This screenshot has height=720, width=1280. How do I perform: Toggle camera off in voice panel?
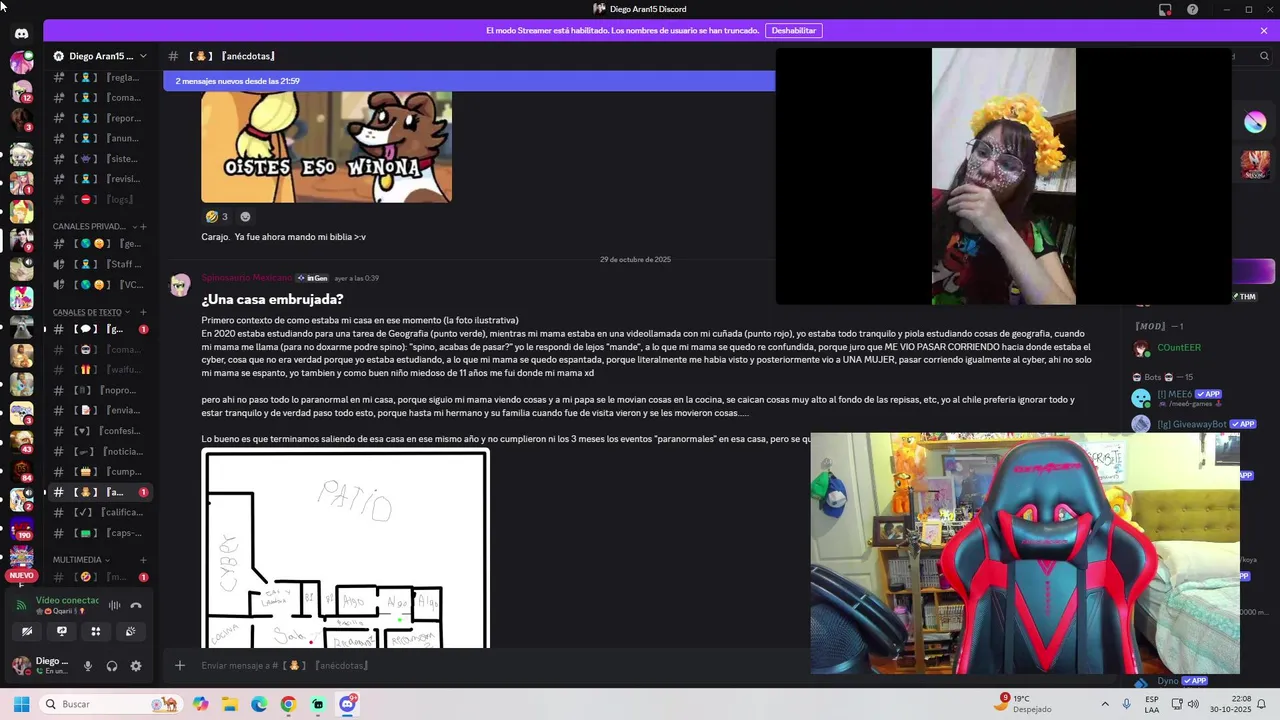coord(27,631)
